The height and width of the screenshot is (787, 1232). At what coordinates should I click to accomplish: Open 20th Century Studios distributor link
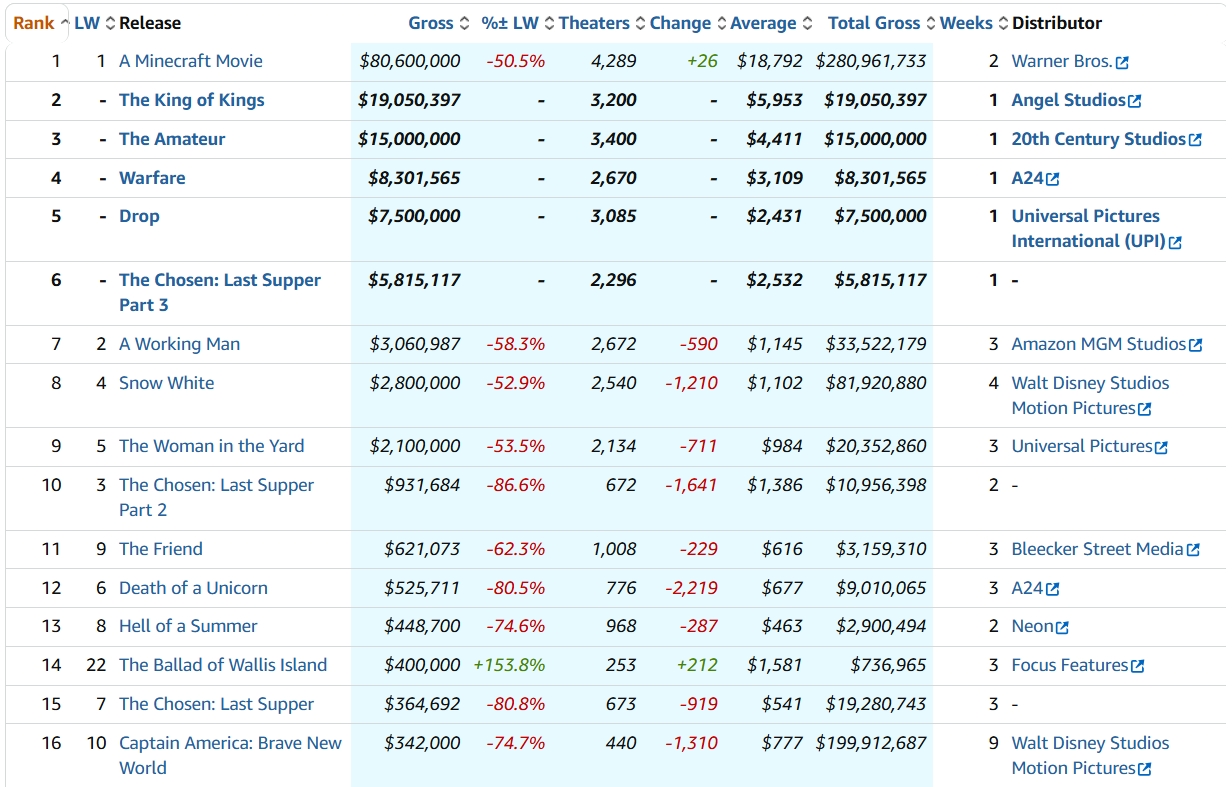tap(1099, 139)
